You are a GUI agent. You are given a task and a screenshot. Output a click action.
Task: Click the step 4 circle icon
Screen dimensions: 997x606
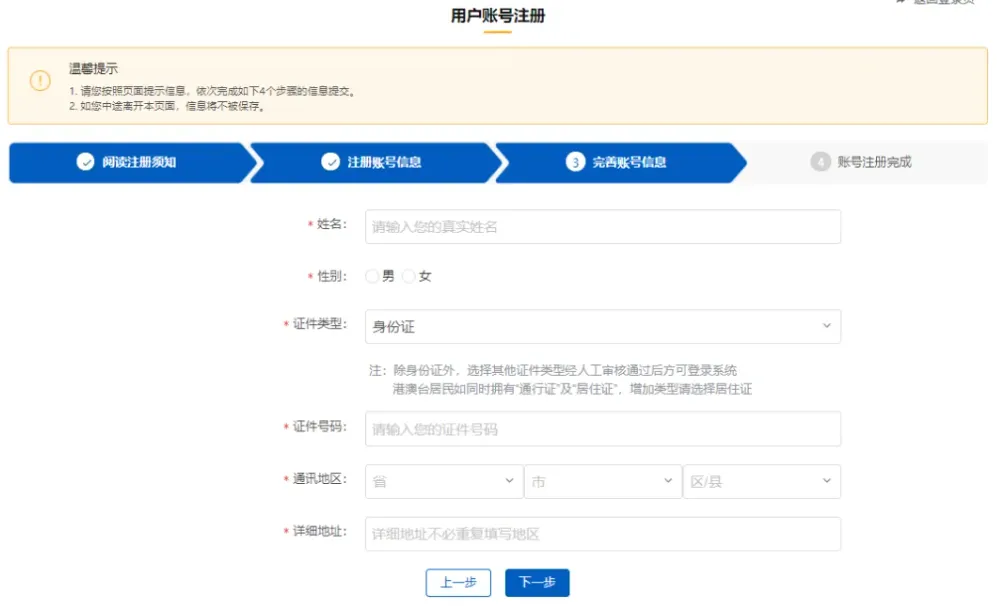tap(820, 162)
